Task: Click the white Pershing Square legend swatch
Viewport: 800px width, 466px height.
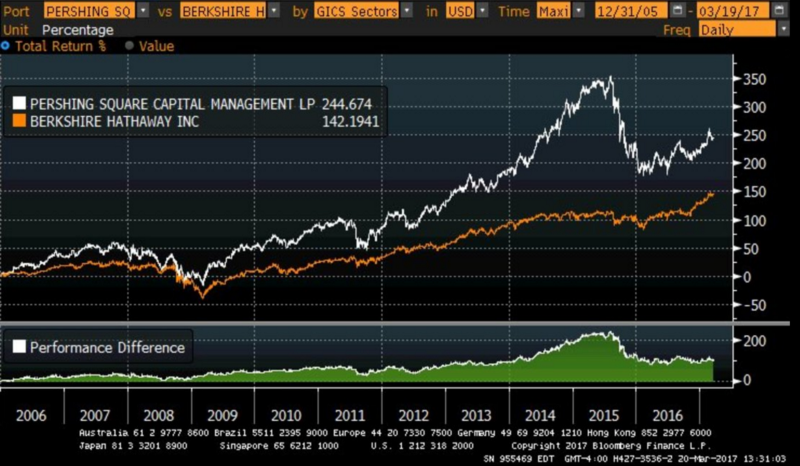Action: point(19,103)
